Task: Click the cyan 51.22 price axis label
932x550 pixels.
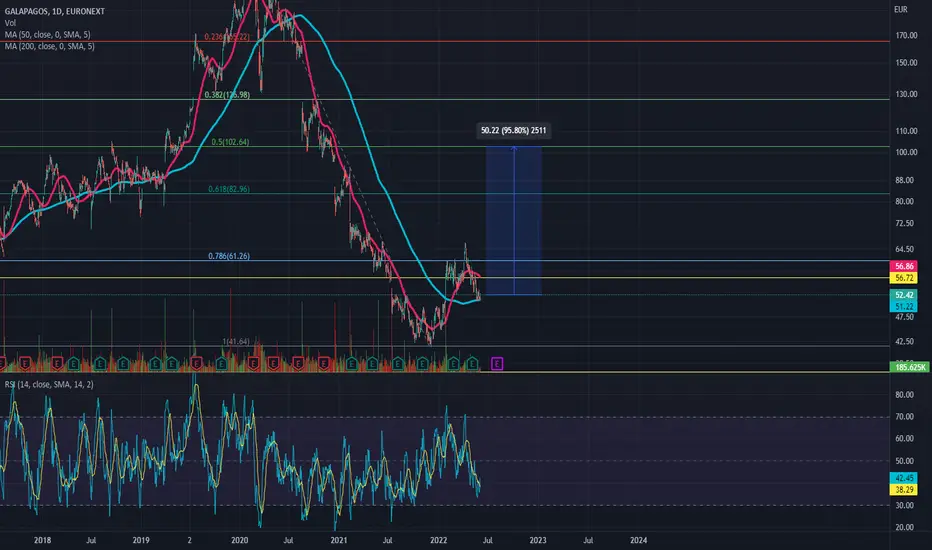Action: point(904,306)
